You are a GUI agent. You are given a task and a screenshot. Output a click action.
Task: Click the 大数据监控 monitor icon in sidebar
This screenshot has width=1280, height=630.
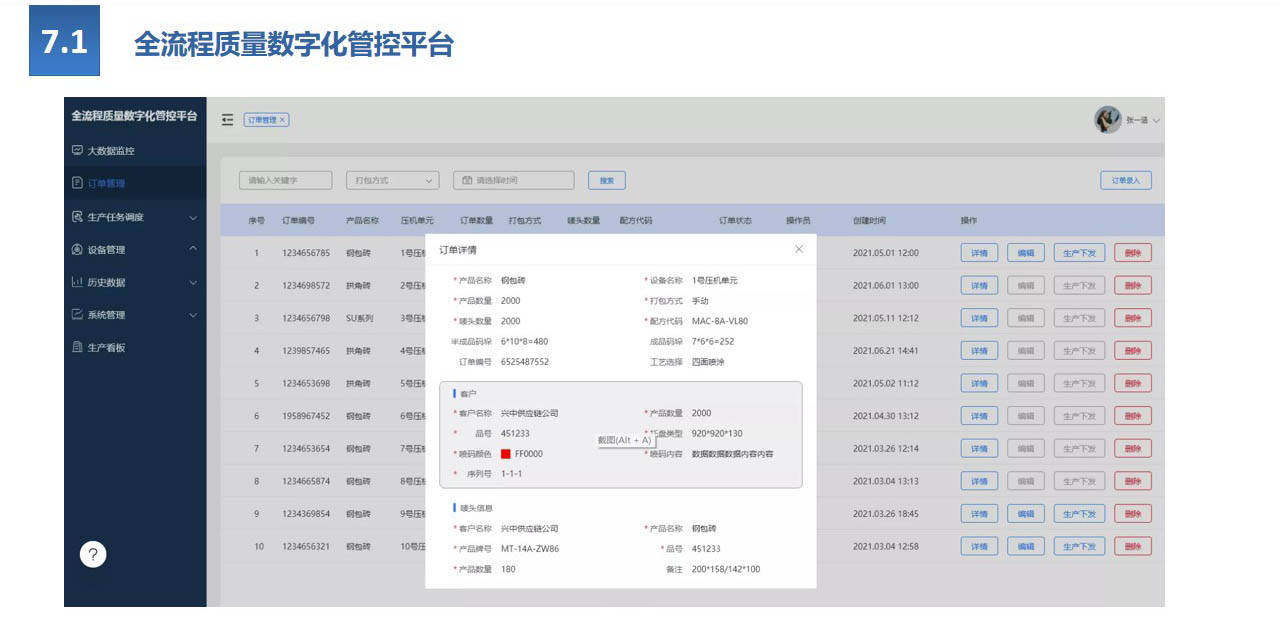point(77,151)
